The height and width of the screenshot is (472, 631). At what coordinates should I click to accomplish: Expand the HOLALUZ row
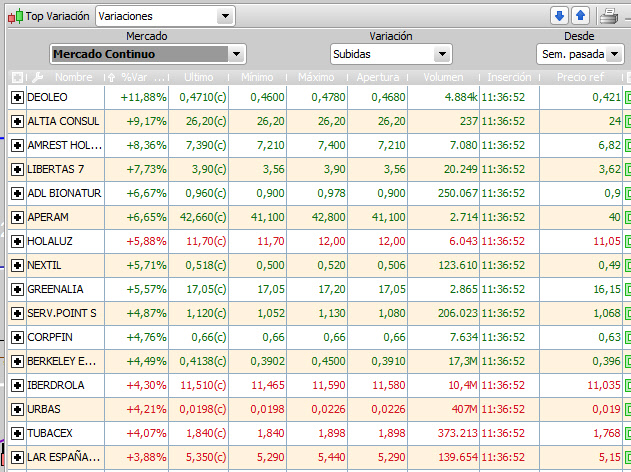pyautogui.click(x=17, y=241)
